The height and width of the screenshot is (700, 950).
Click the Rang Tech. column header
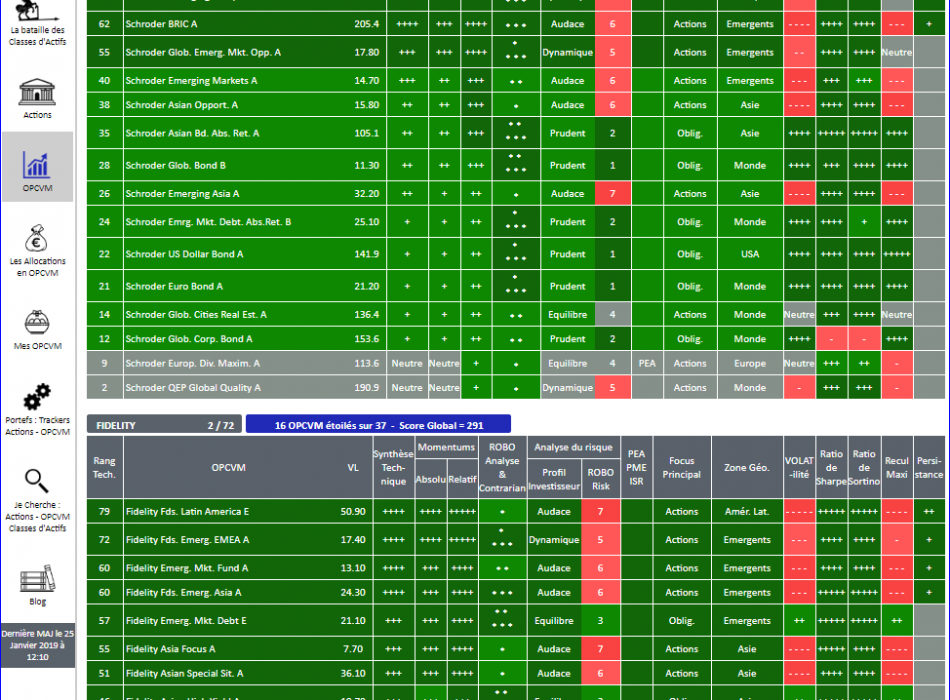(104, 467)
